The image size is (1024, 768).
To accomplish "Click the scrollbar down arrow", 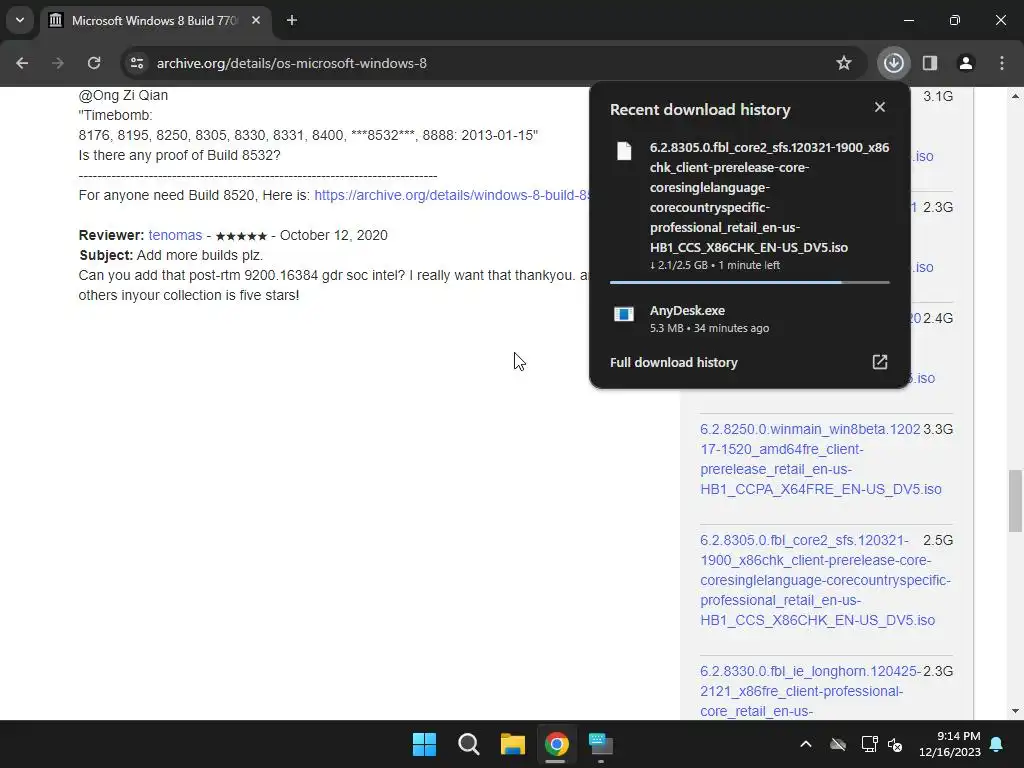I will (x=1015, y=711).
